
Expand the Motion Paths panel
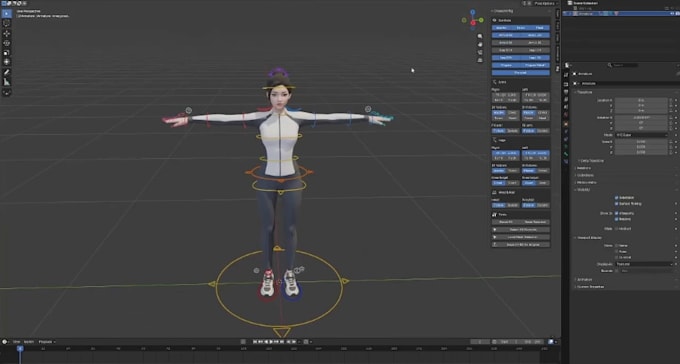[586, 182]
